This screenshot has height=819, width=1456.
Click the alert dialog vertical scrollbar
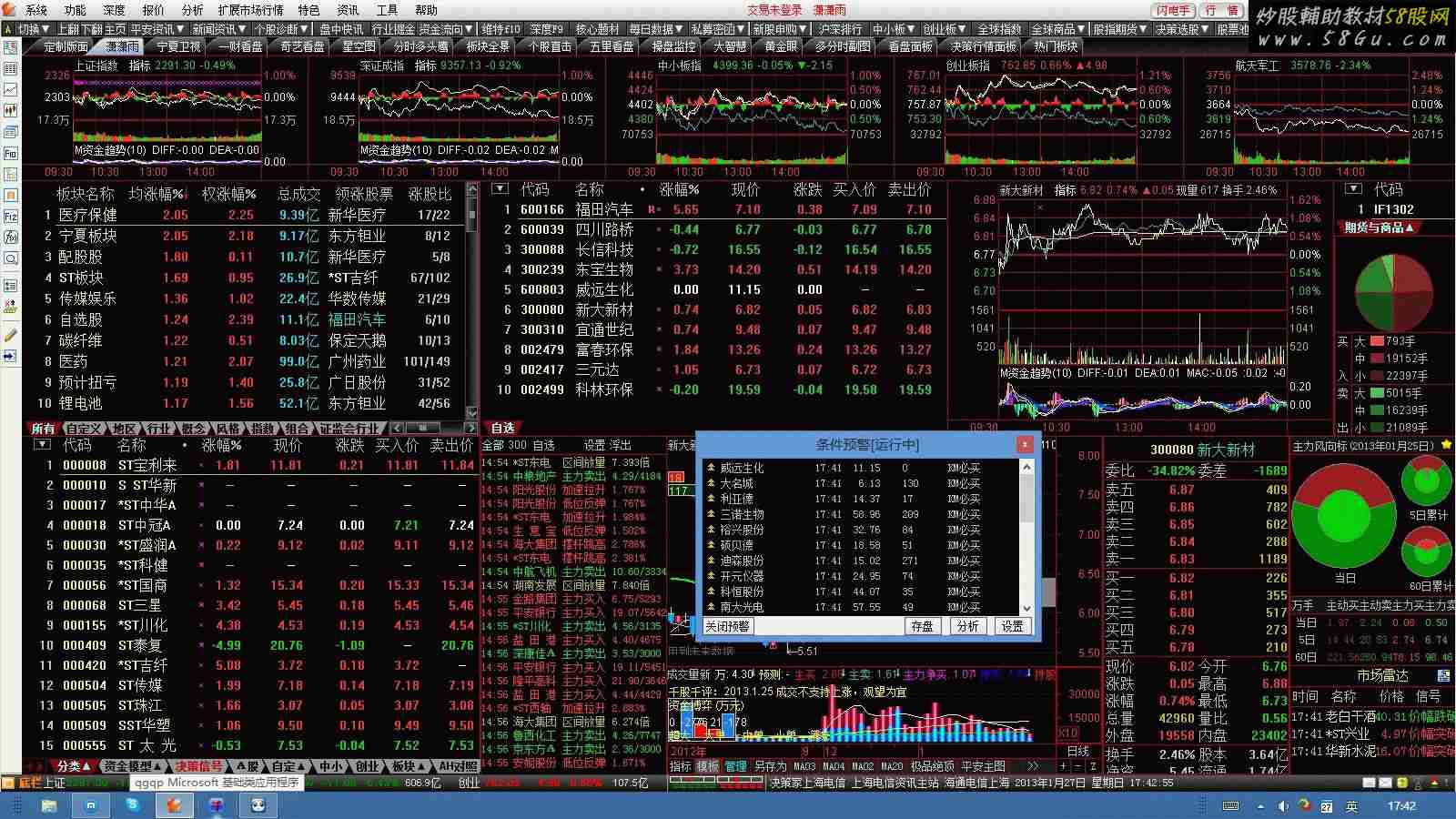(x=1026, y=537)
